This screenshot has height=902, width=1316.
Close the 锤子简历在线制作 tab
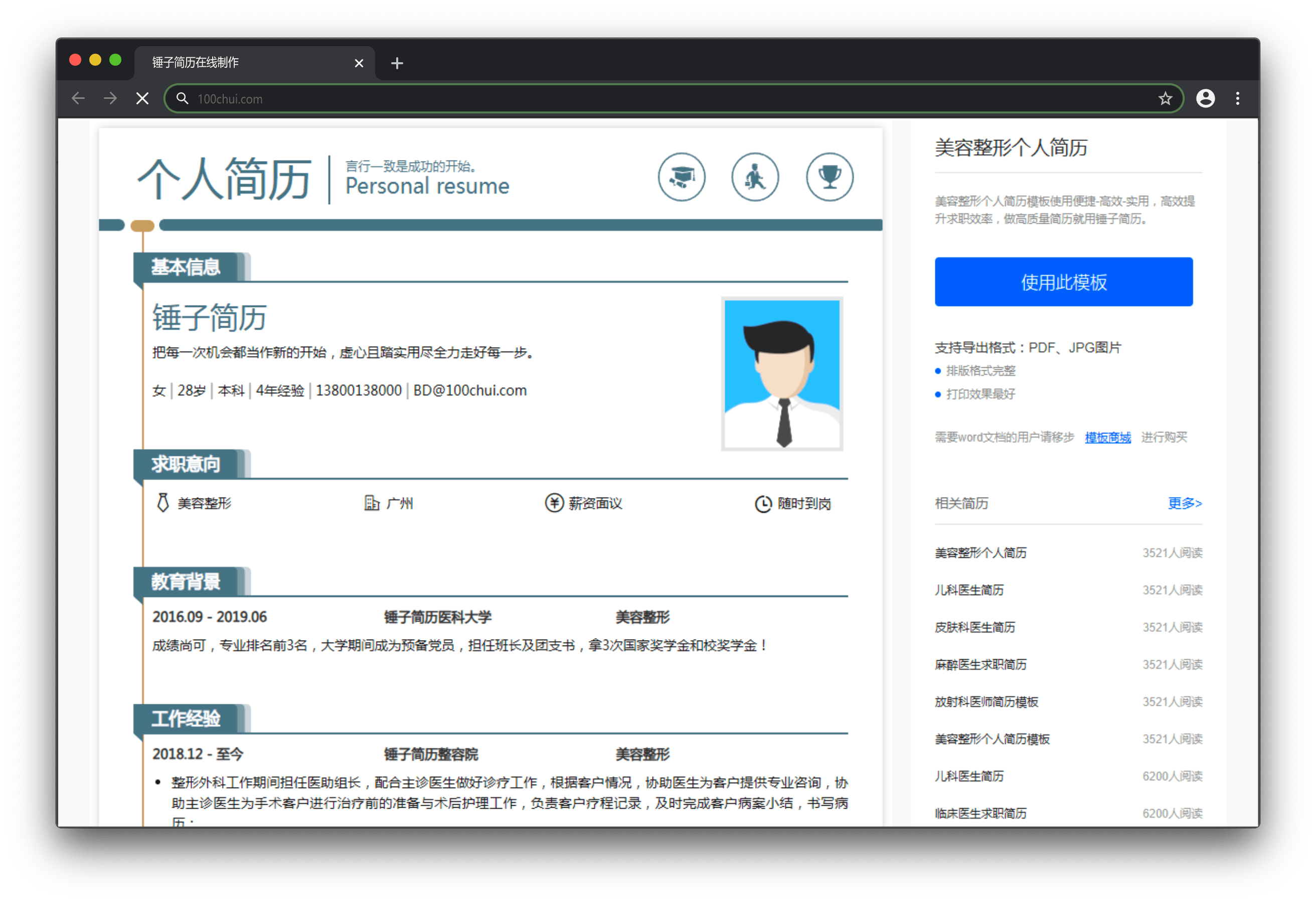click(359, 63)
